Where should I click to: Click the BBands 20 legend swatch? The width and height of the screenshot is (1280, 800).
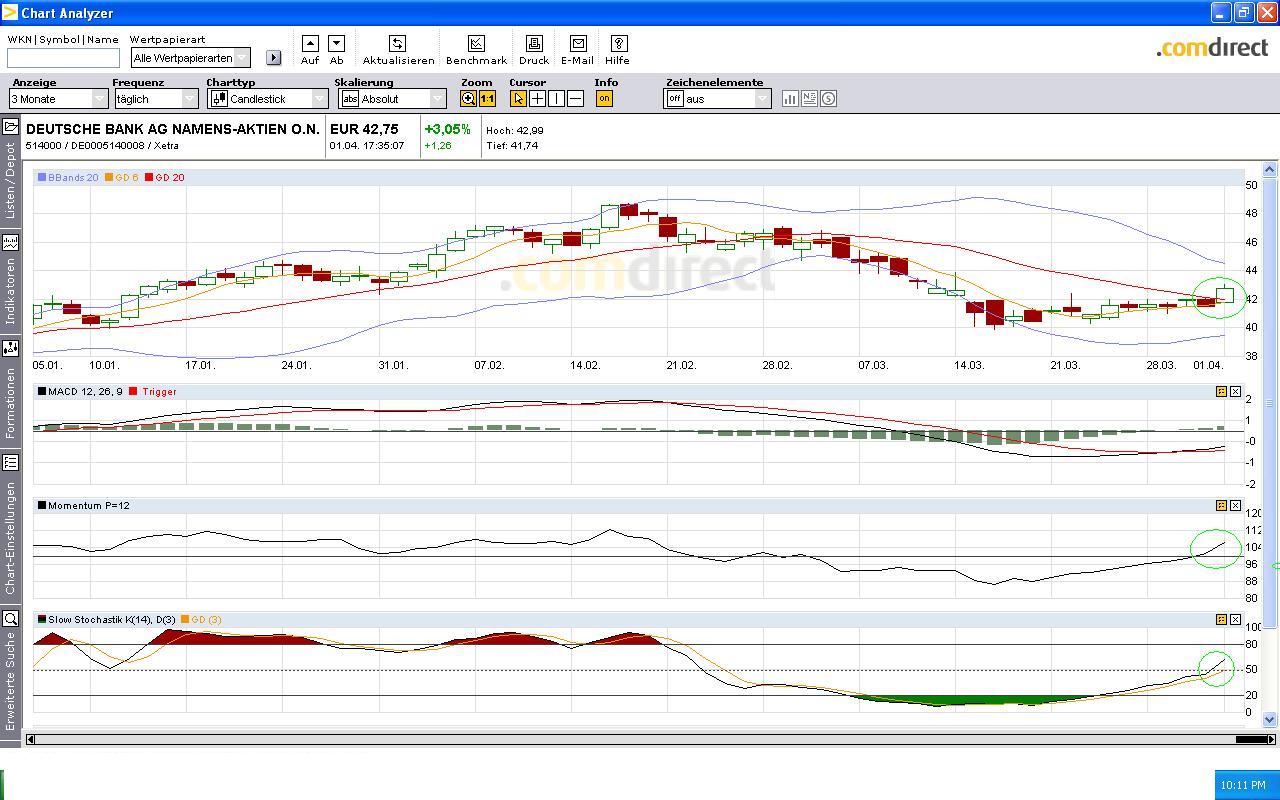click(41, 177)
